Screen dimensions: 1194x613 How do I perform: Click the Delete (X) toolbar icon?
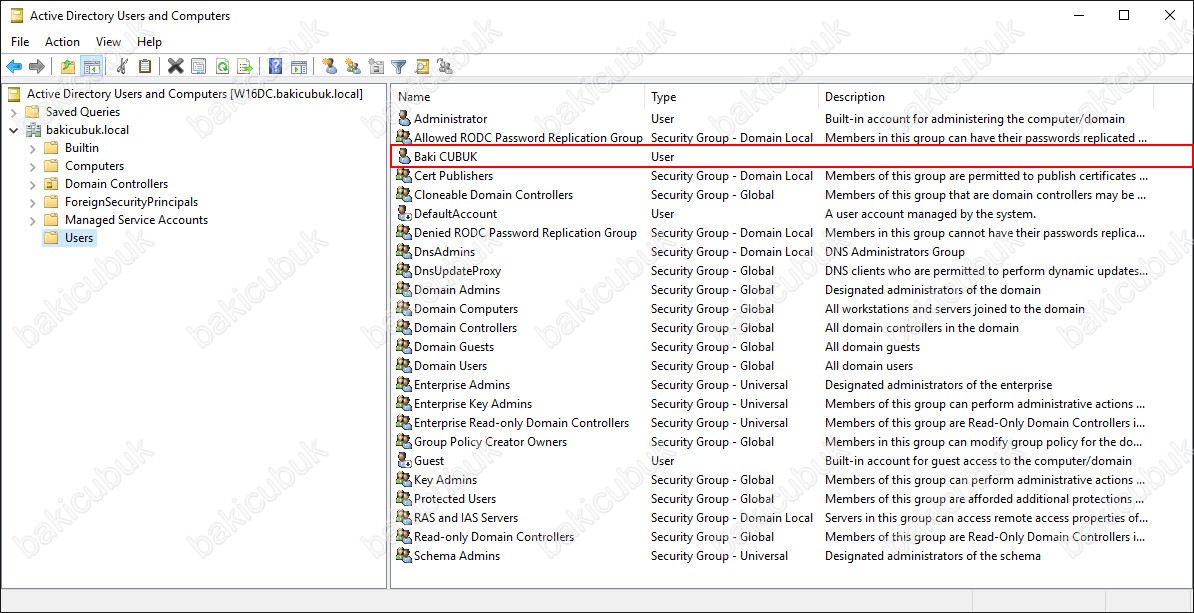(175, 67)
